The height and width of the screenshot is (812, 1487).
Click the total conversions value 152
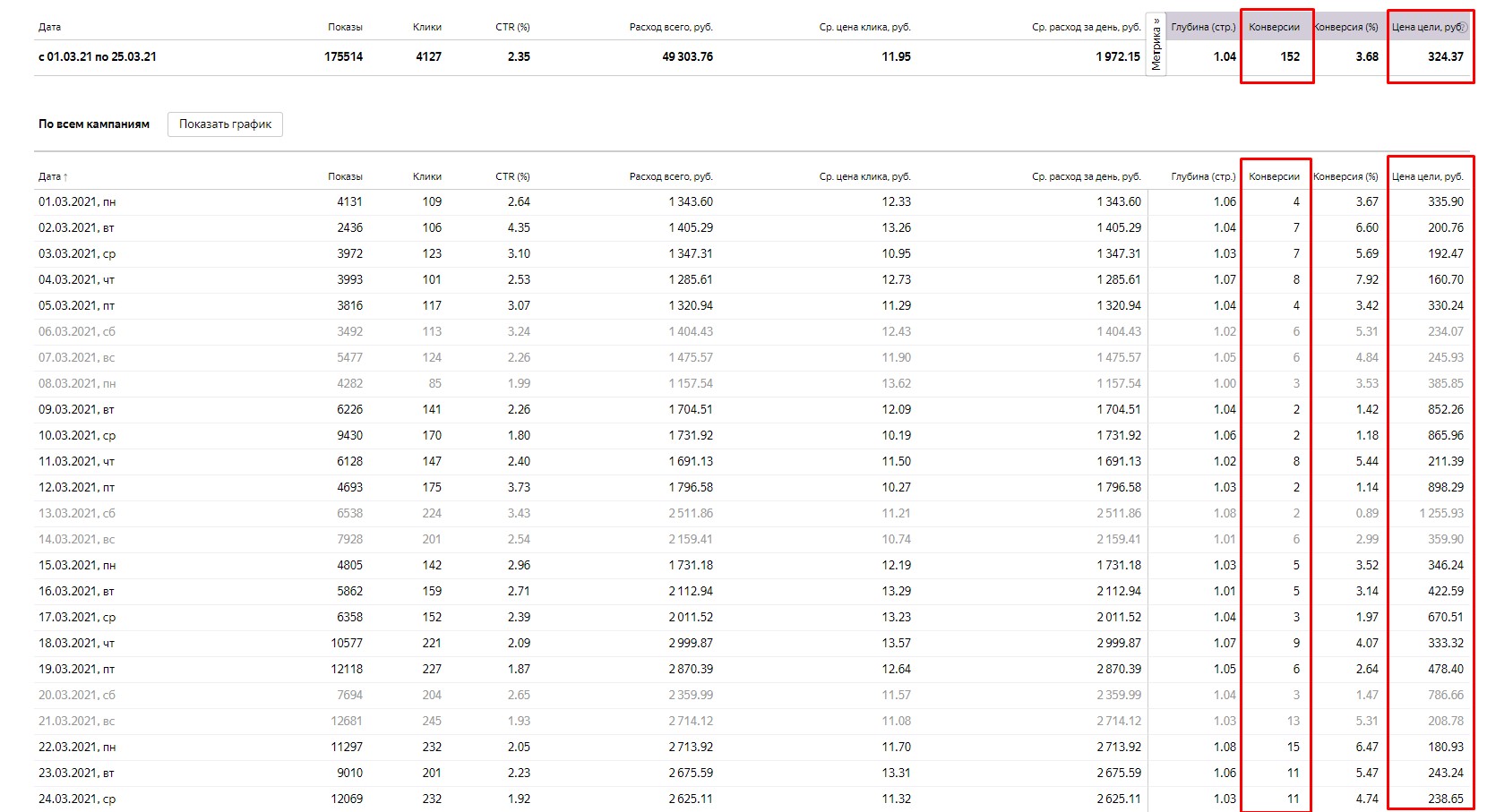pyautogui.click(x=1290, y=56)
